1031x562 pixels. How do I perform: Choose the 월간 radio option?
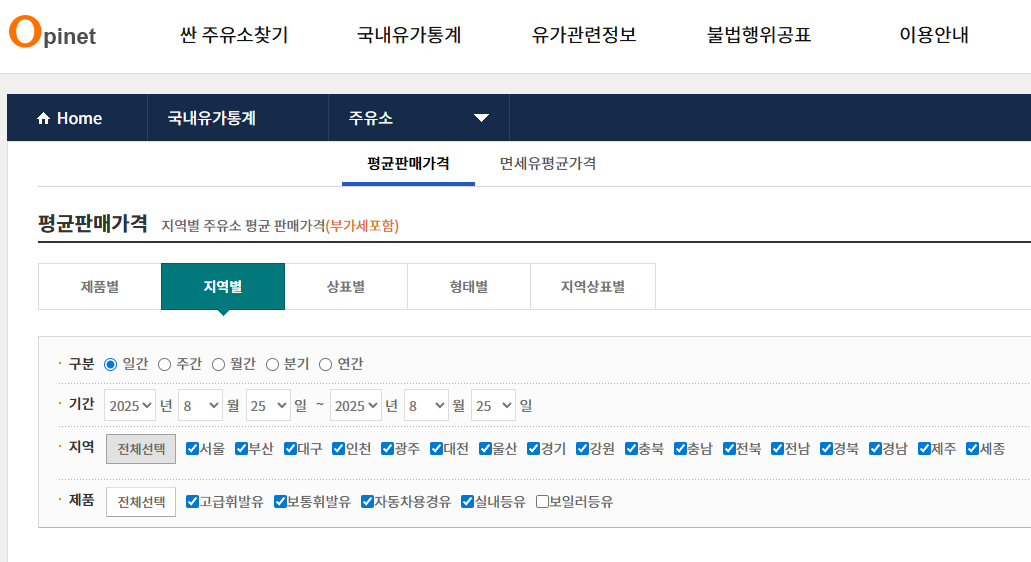[x=218, y=364]
